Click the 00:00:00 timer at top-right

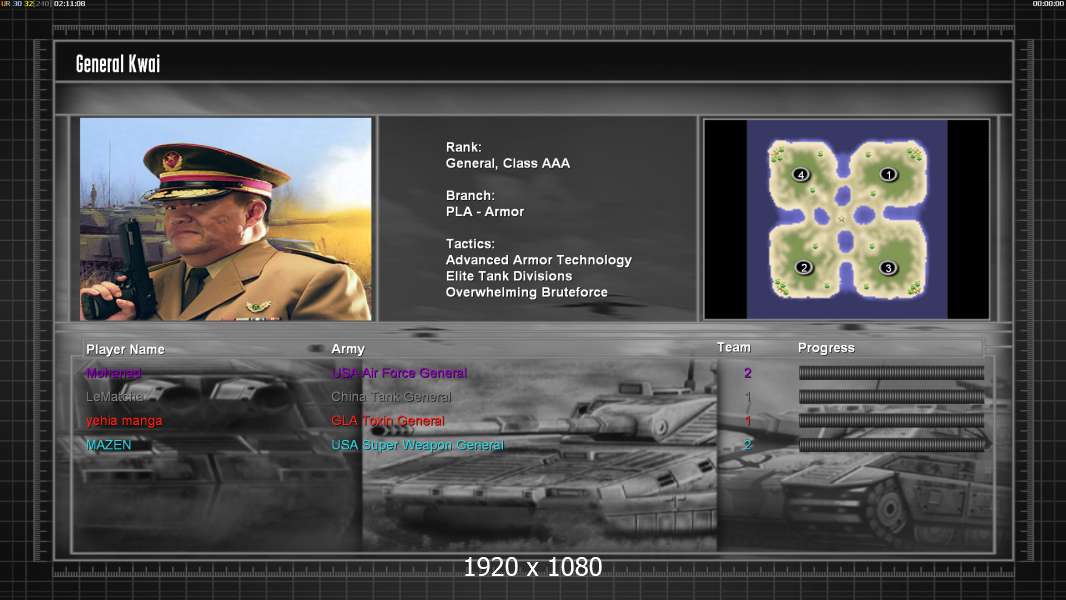pyautogui.click(x=1048, y=3)
